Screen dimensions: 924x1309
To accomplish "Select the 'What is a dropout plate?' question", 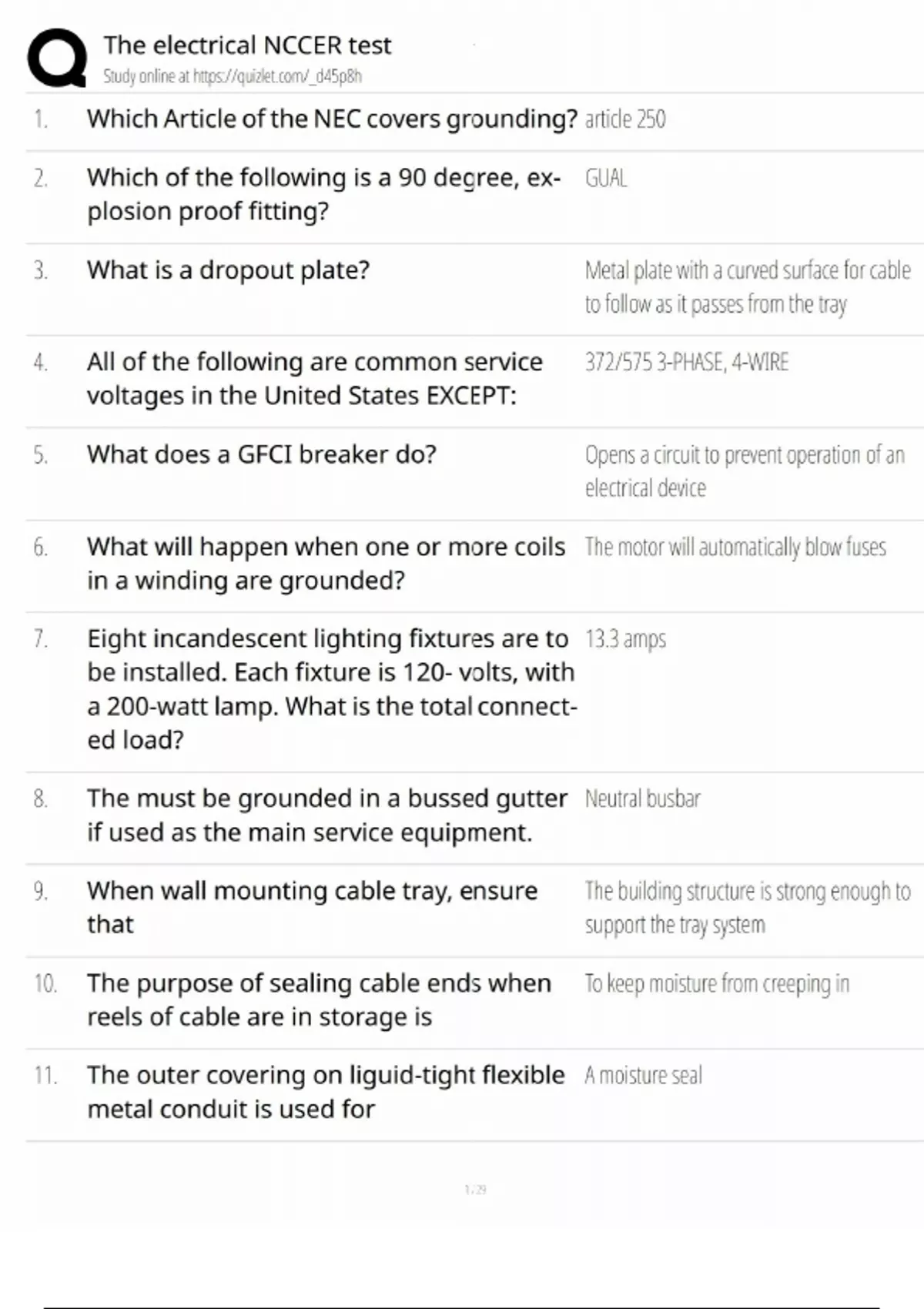I will click(228, 270).
